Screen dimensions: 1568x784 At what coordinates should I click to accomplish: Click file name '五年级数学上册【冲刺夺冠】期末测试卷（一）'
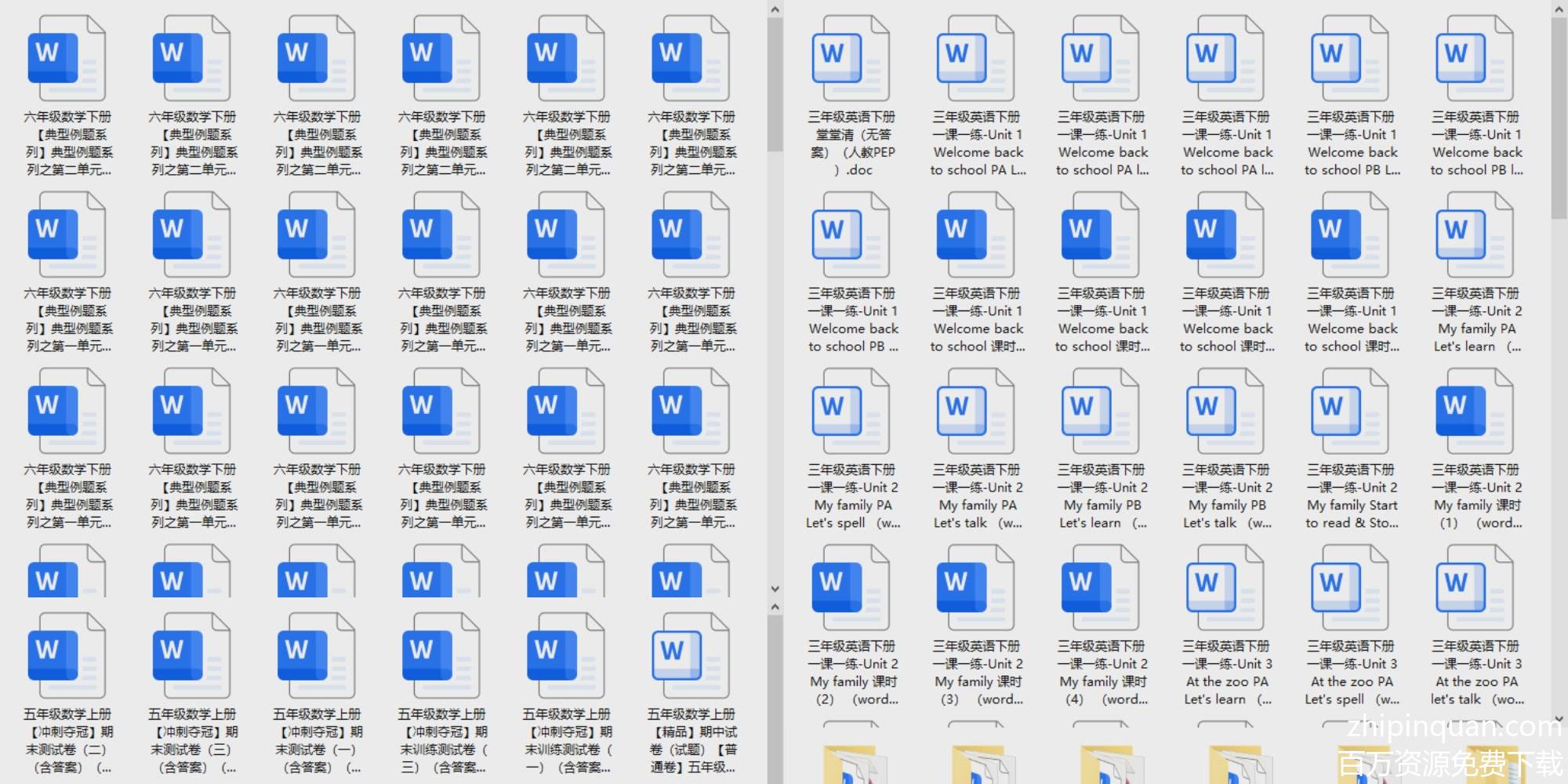point(317,741)
